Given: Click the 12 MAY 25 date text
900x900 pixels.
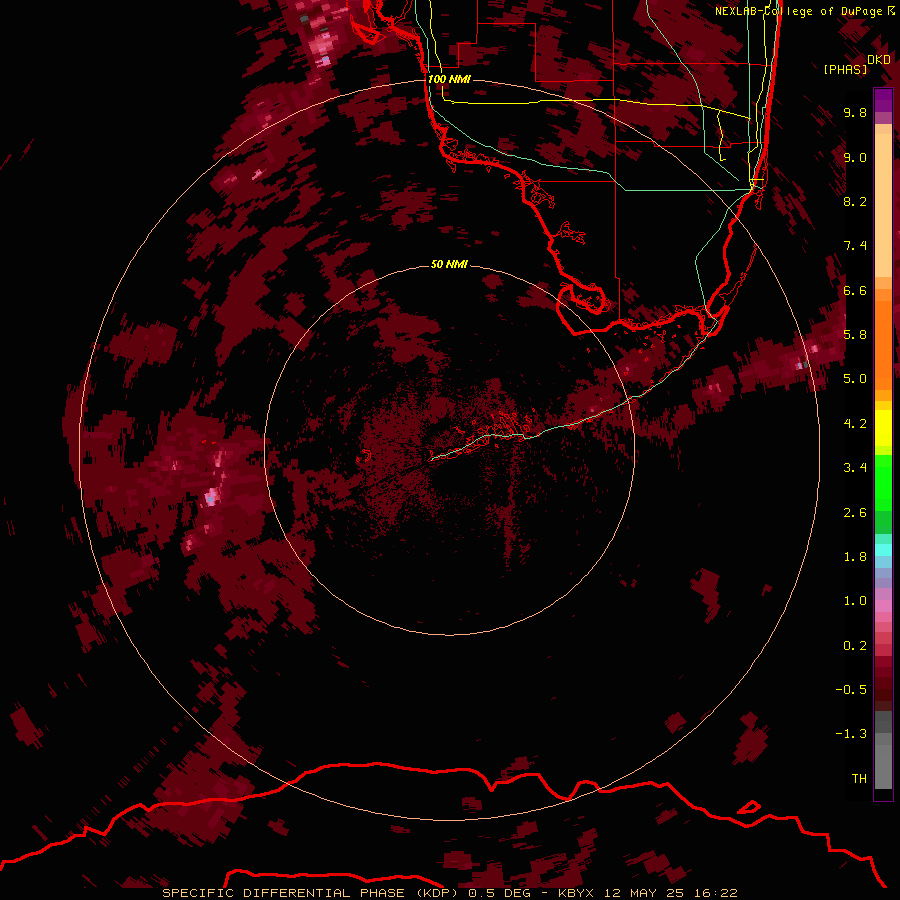Looking at the screenshot, I should coord(645,893).
